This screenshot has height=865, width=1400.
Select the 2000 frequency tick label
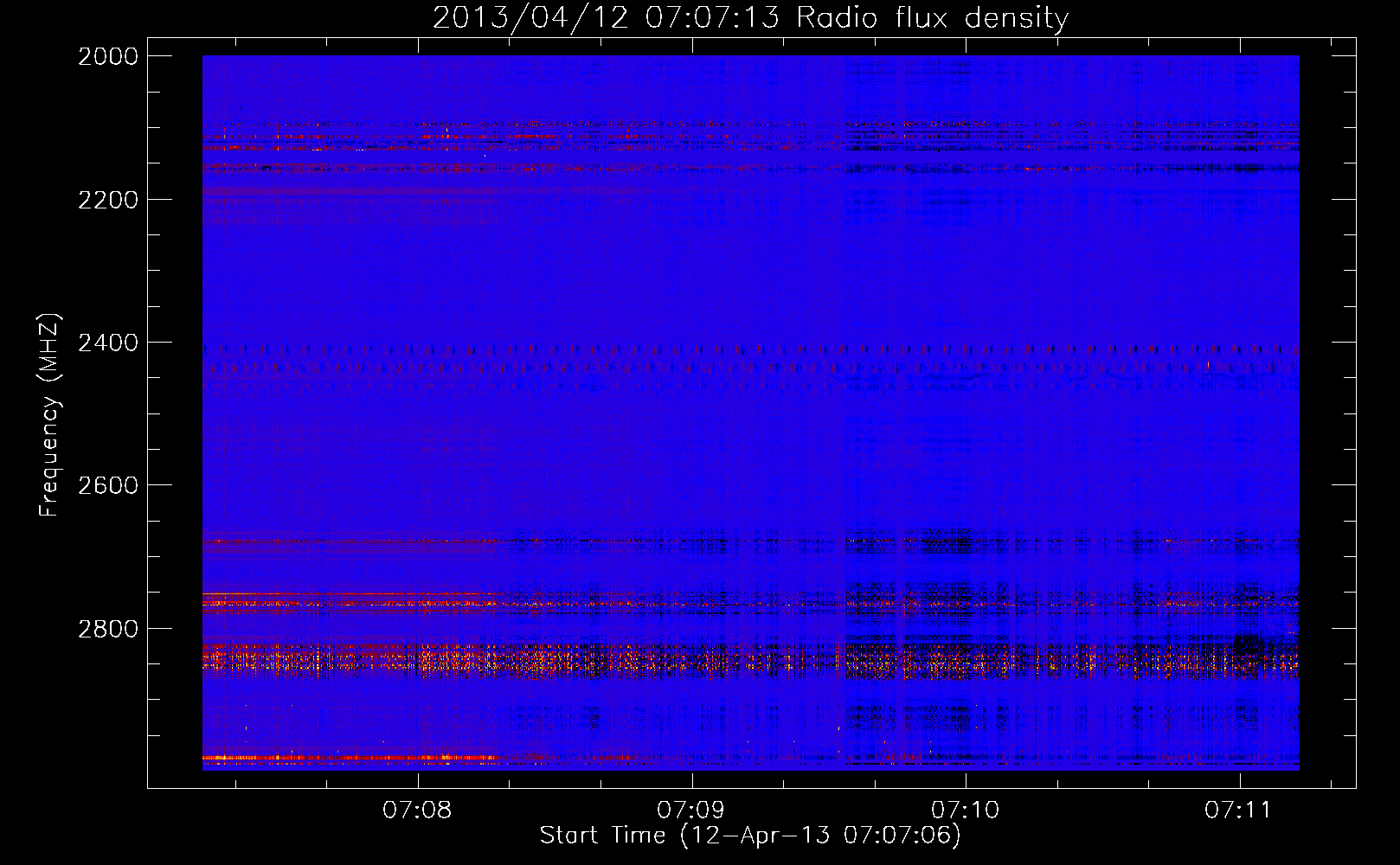tap(108, 56)
